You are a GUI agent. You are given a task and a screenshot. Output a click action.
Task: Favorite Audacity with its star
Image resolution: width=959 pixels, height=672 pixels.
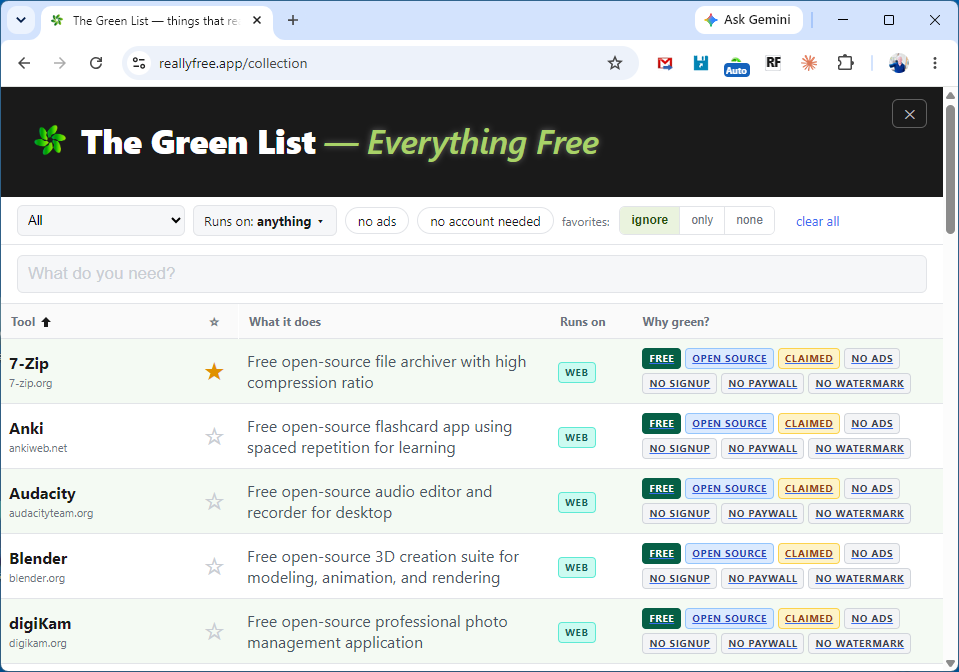(214, 501)
